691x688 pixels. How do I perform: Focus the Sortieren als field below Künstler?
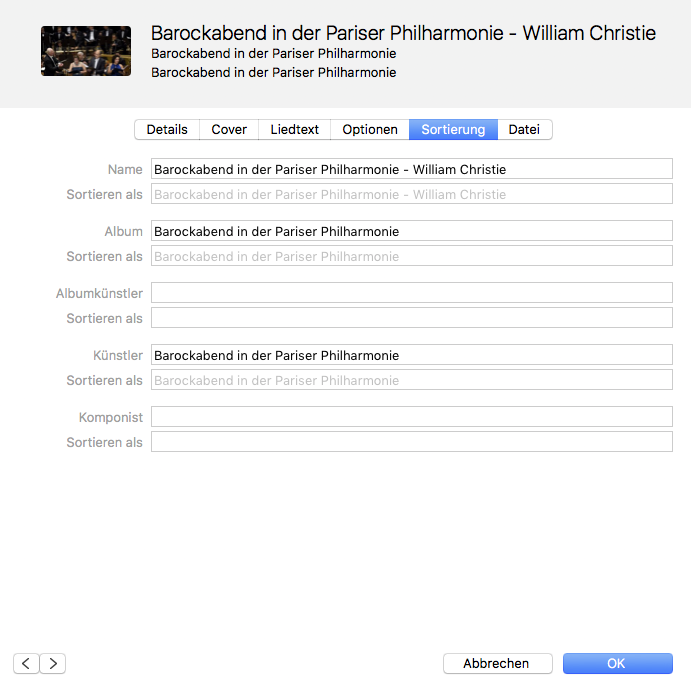[x=411, y=380]
